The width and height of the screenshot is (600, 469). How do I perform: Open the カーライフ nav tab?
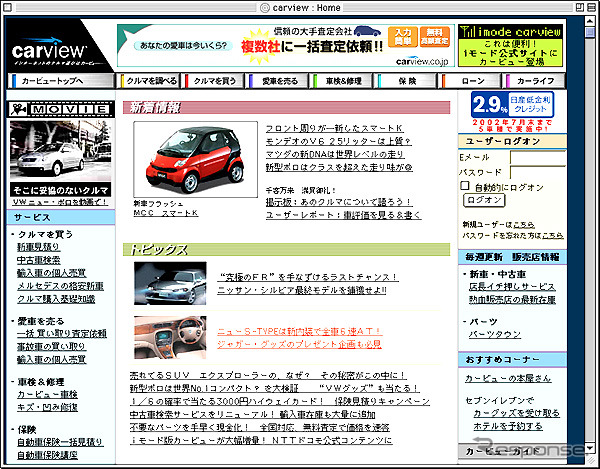(535, 81)
